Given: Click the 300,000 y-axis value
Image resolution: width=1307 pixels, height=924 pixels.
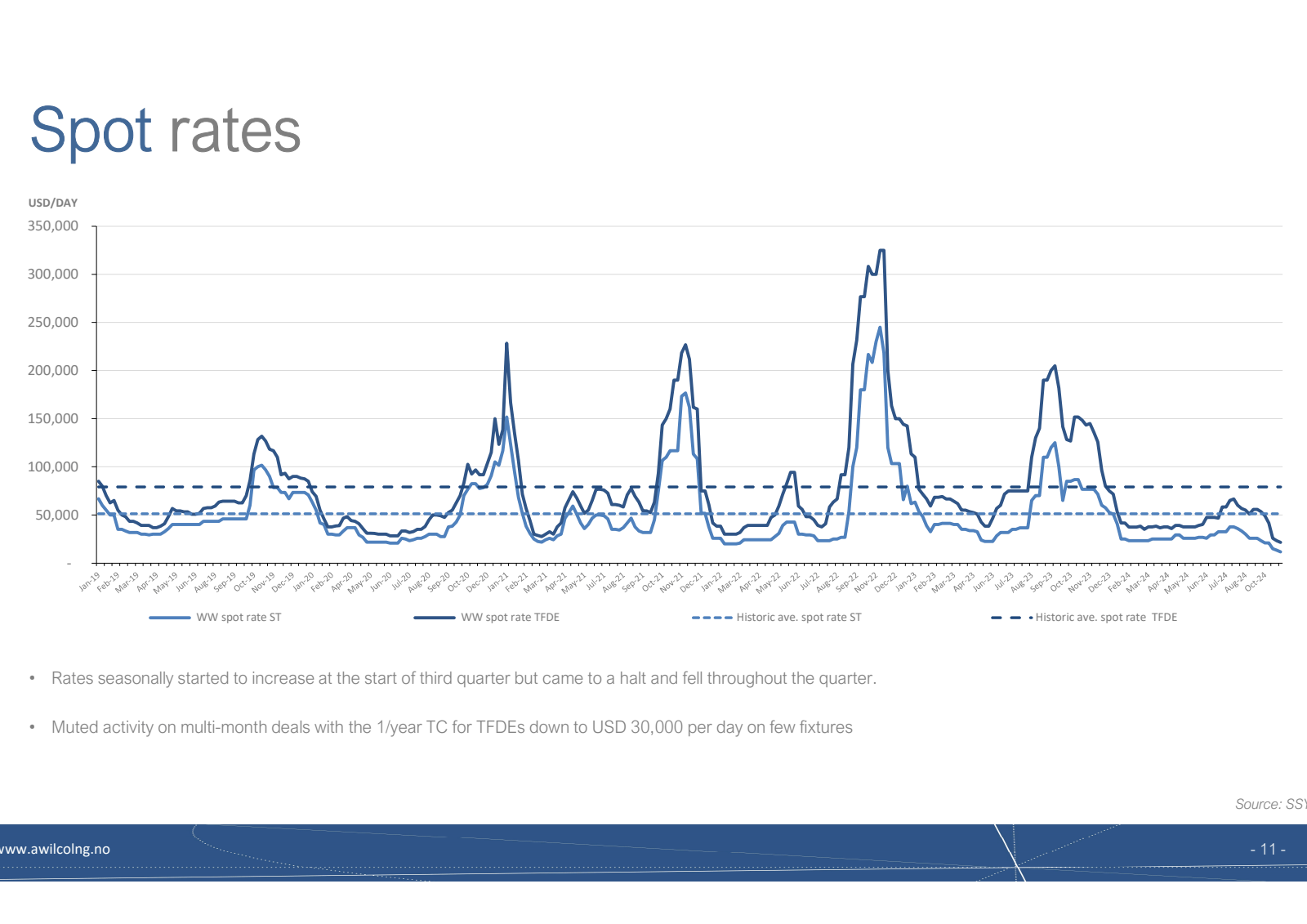Looking at the screenshot, I should pos(53,274).
